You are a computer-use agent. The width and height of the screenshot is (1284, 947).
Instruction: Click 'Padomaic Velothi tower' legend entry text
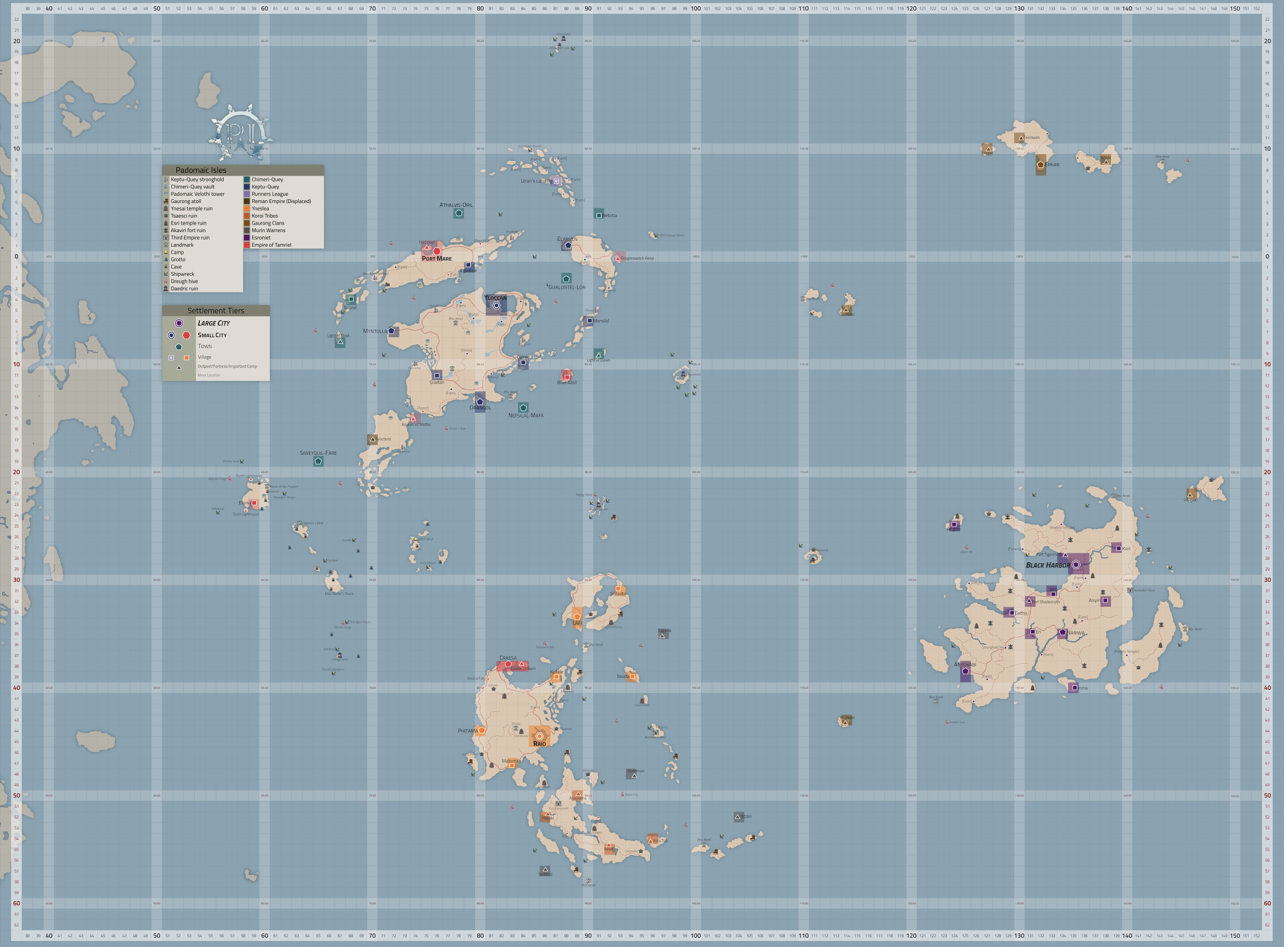[197, 194]
